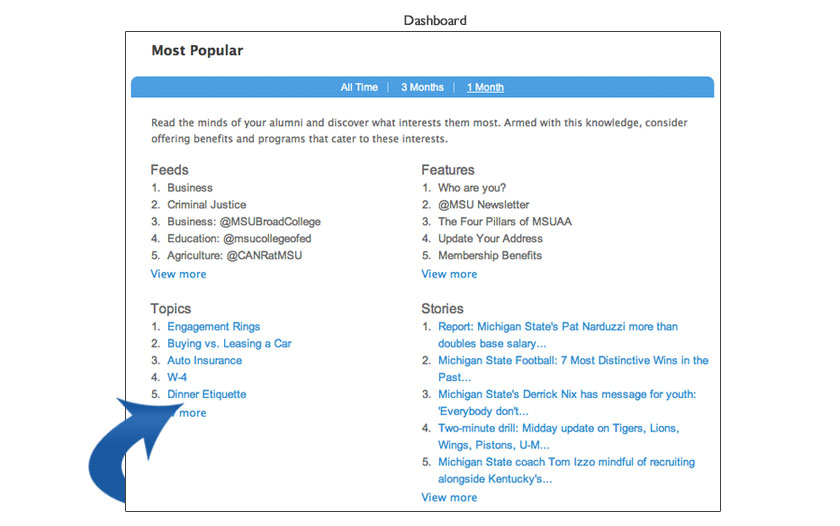
Task: Open the Auto Insurance topic
Action: [204, 360]
